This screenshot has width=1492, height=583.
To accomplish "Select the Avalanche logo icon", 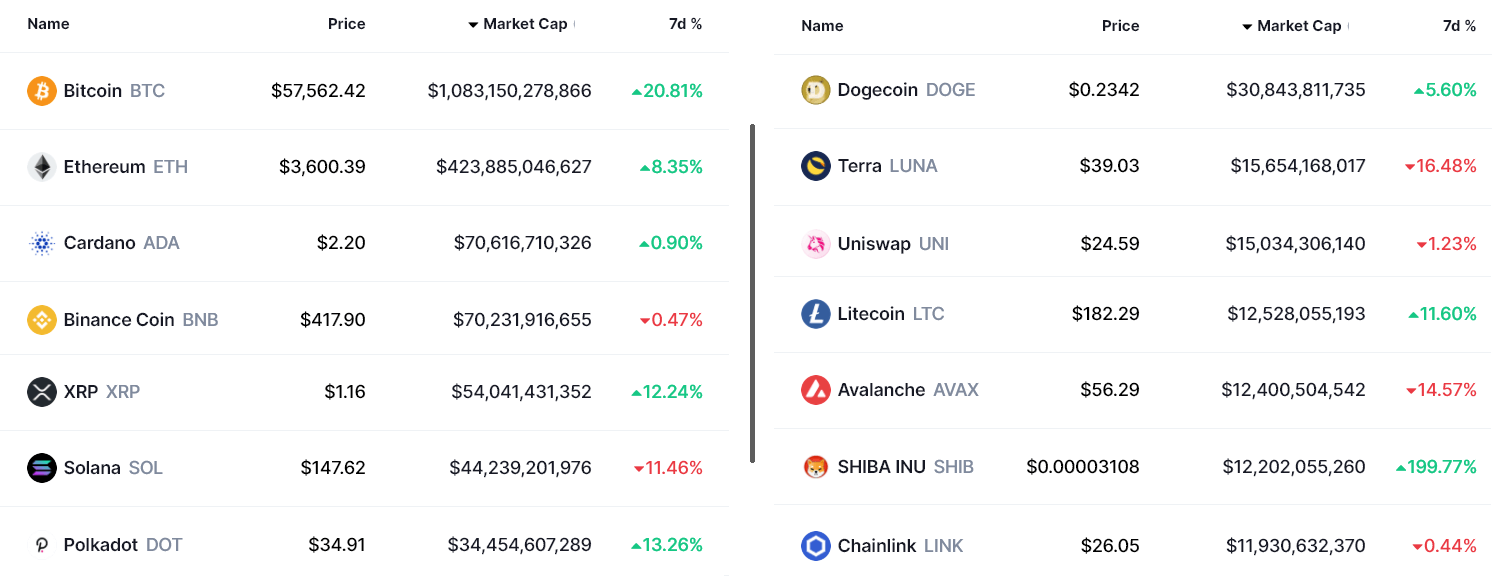I will [x=815, y=390].
